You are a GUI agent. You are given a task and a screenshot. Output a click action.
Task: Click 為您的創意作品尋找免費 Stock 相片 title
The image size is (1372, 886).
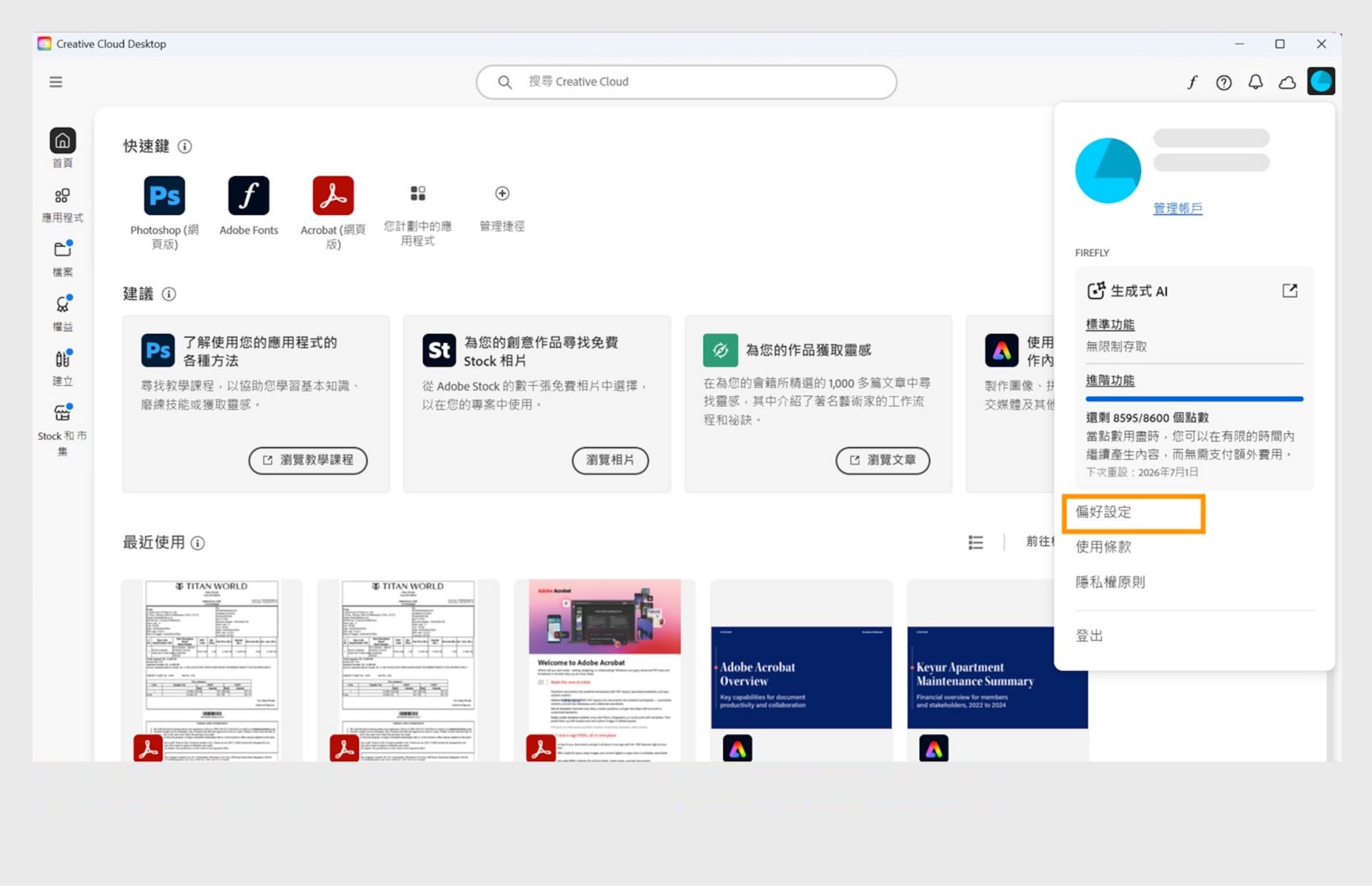coord(541,351)
